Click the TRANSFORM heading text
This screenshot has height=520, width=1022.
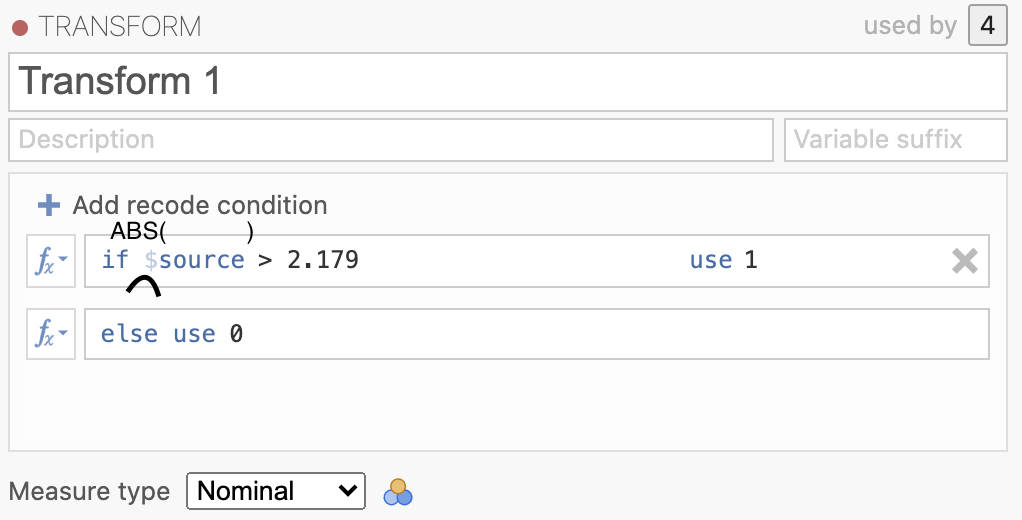(120, 27)
